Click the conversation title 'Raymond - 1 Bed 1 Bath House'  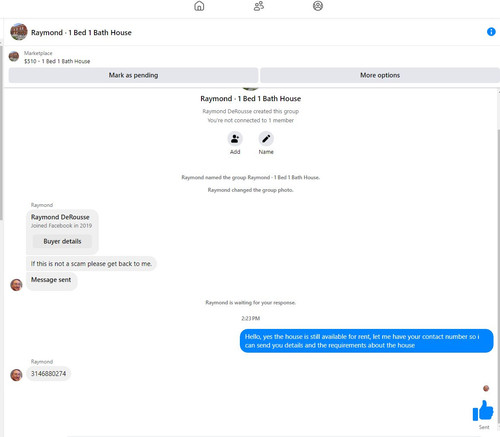point(81,33)
